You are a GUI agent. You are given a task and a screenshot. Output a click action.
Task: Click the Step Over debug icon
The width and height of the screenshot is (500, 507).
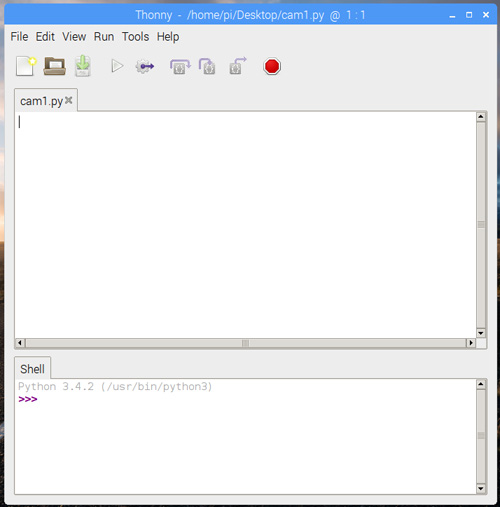pos(180,66)
